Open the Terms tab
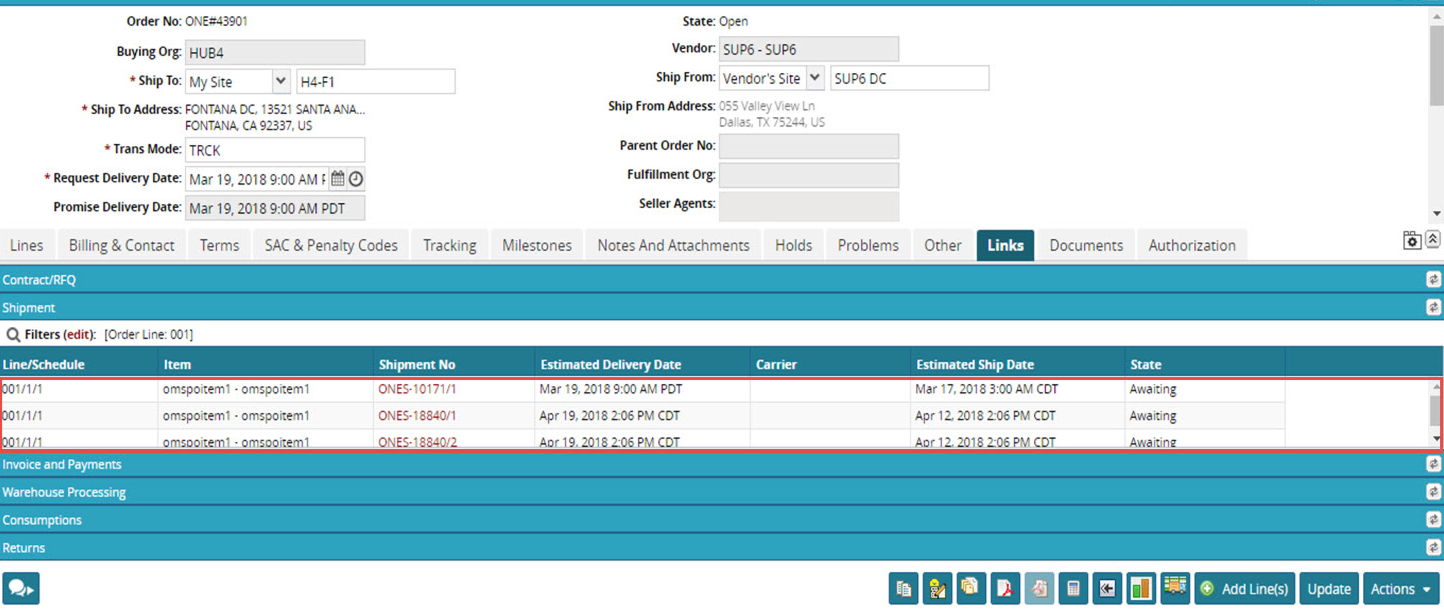This screenshot has height=610, width=1444. pos(219,245)
